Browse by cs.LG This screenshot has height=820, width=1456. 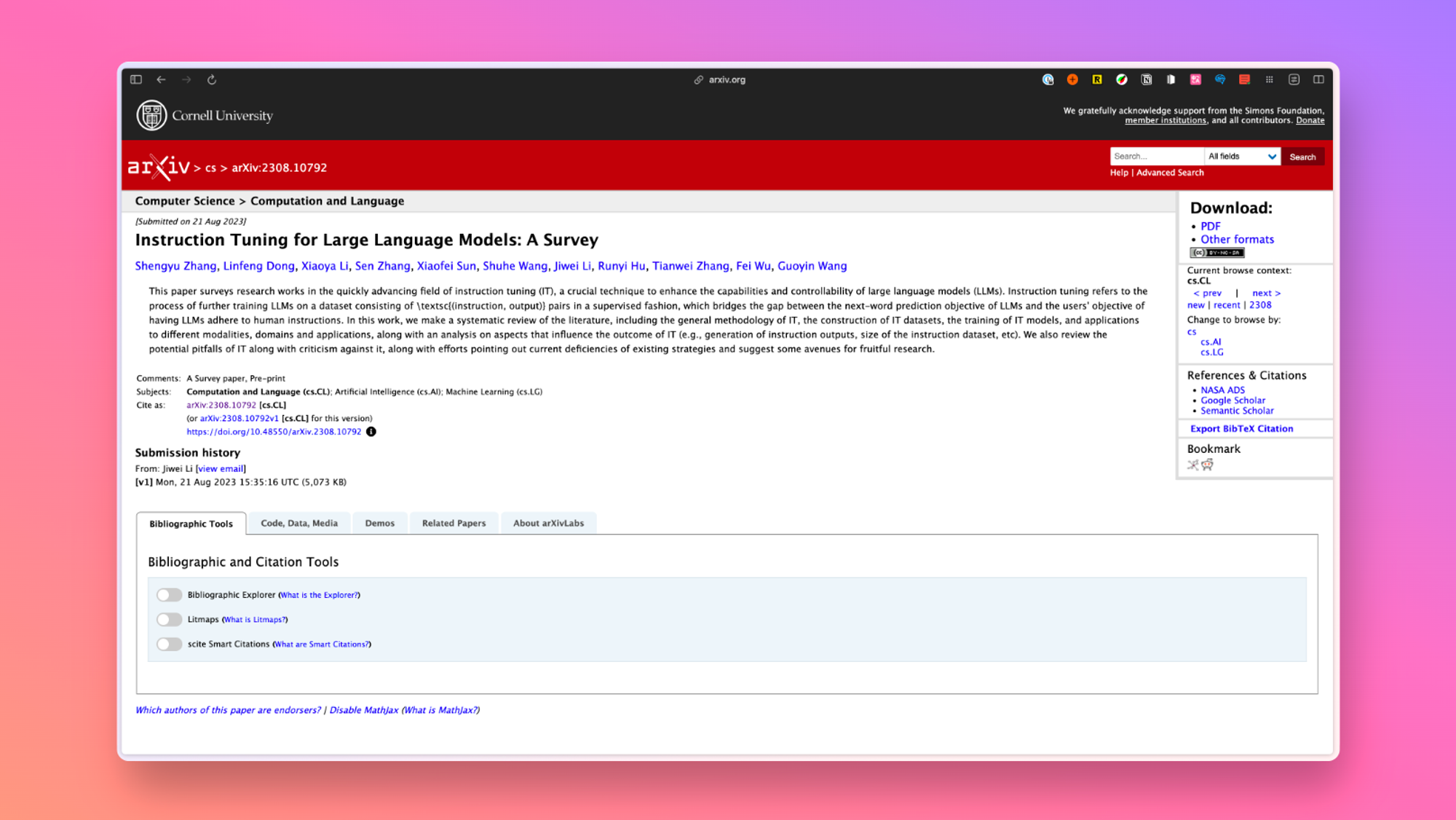1212,352
